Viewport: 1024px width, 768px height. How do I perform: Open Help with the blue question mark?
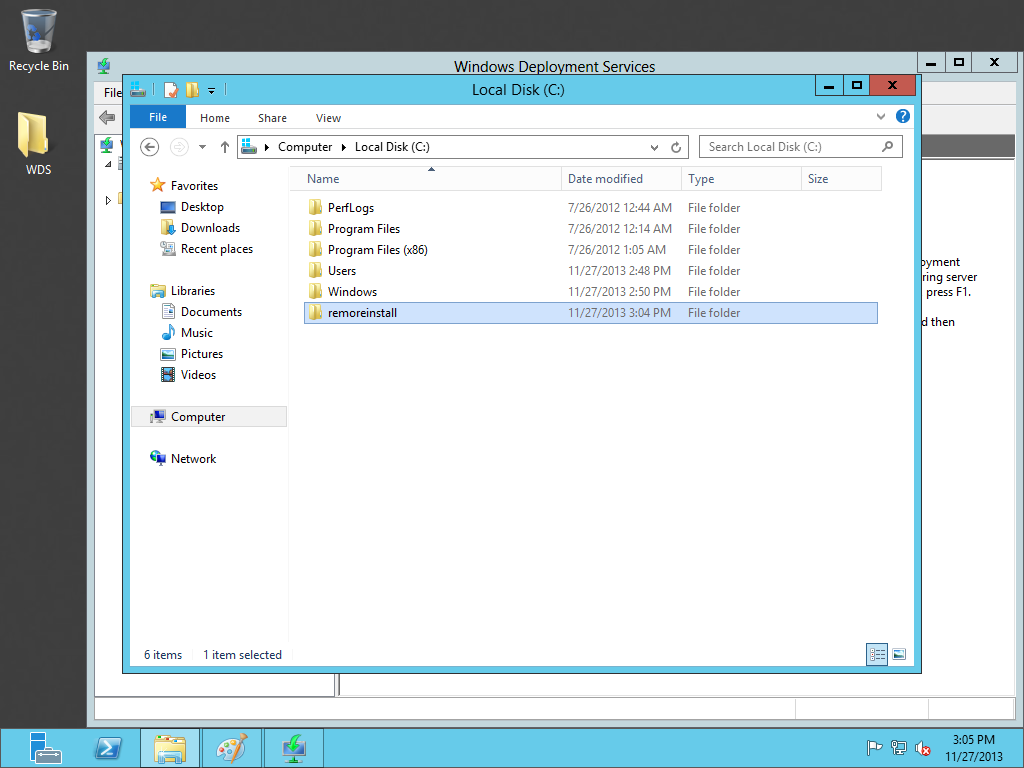(902, 117)
